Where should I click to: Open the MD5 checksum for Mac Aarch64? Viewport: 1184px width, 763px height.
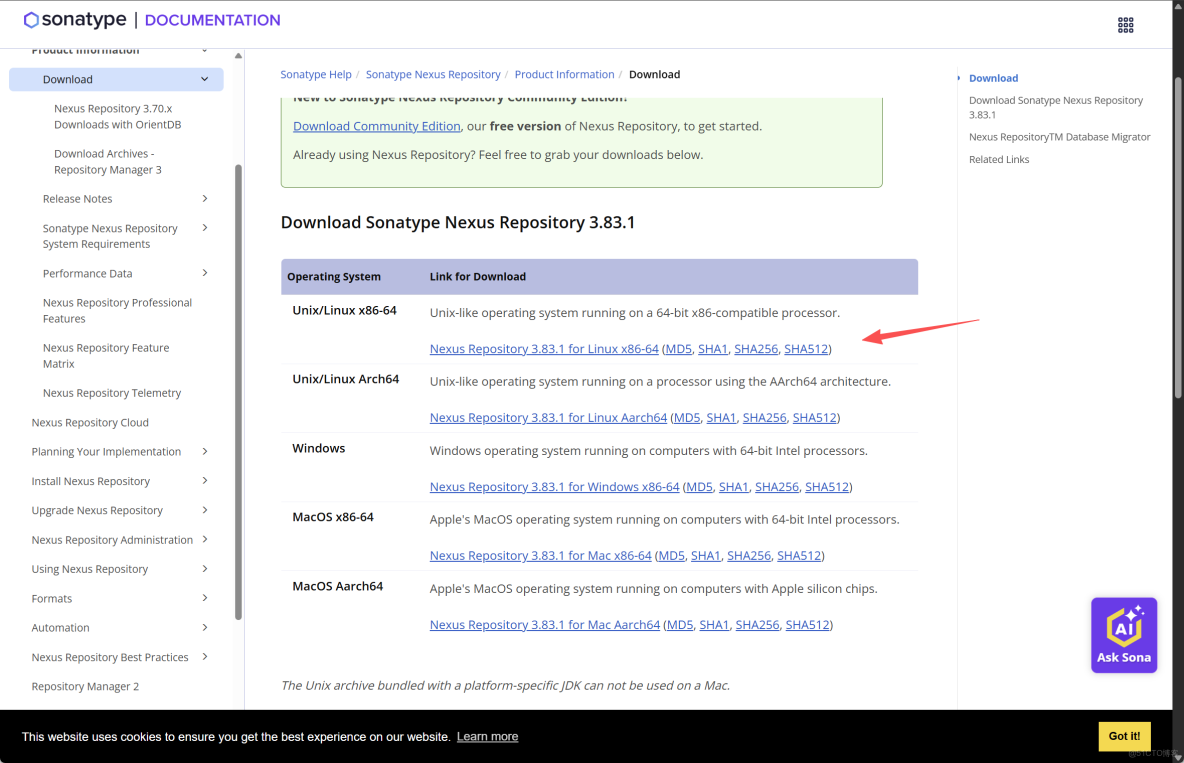pos(679,624)
